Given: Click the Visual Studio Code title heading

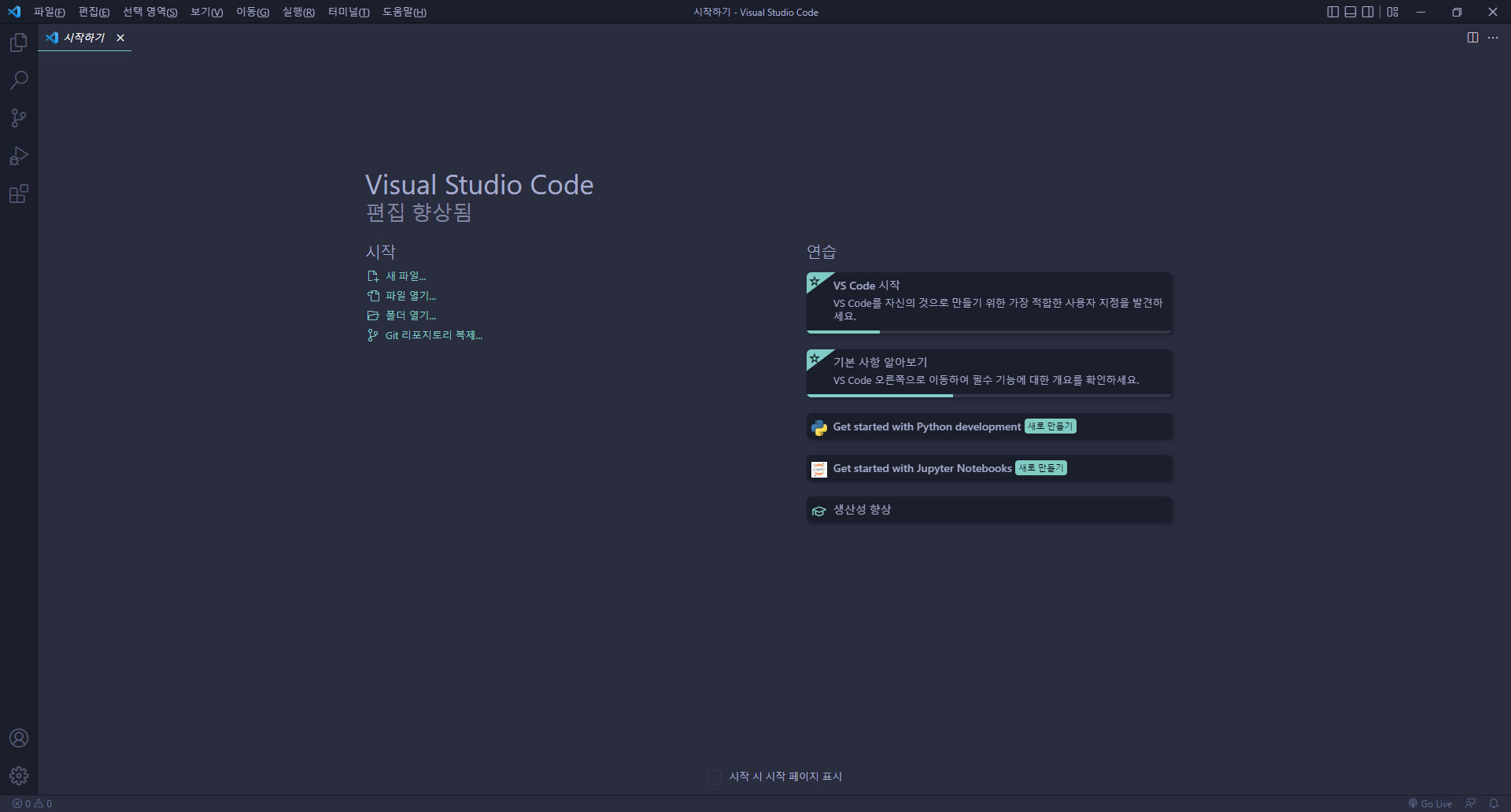Looking at the screenshot, I should coord(479,185).
